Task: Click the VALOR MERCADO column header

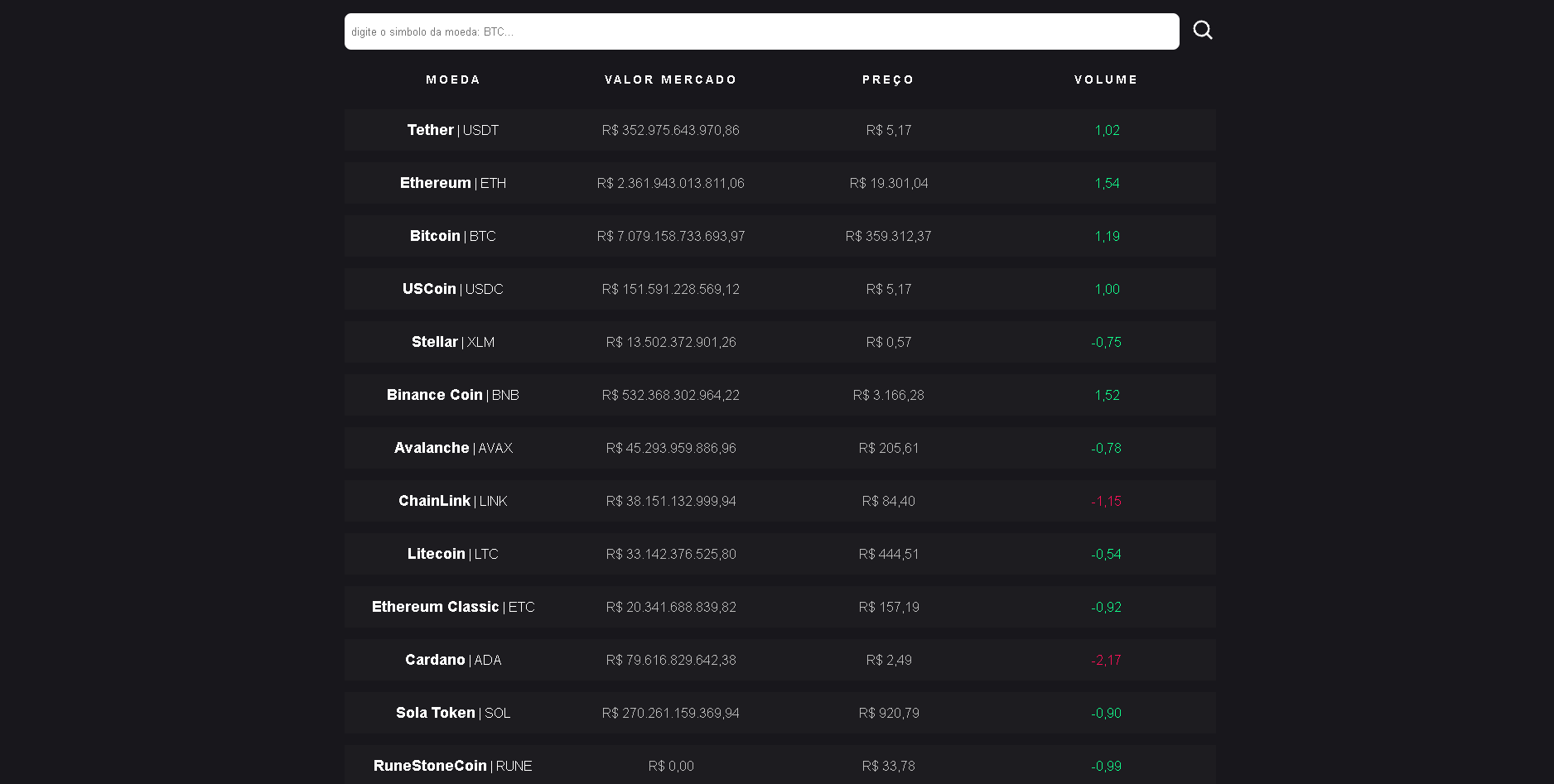Action: pyautogui.click(x=671, y=79)
